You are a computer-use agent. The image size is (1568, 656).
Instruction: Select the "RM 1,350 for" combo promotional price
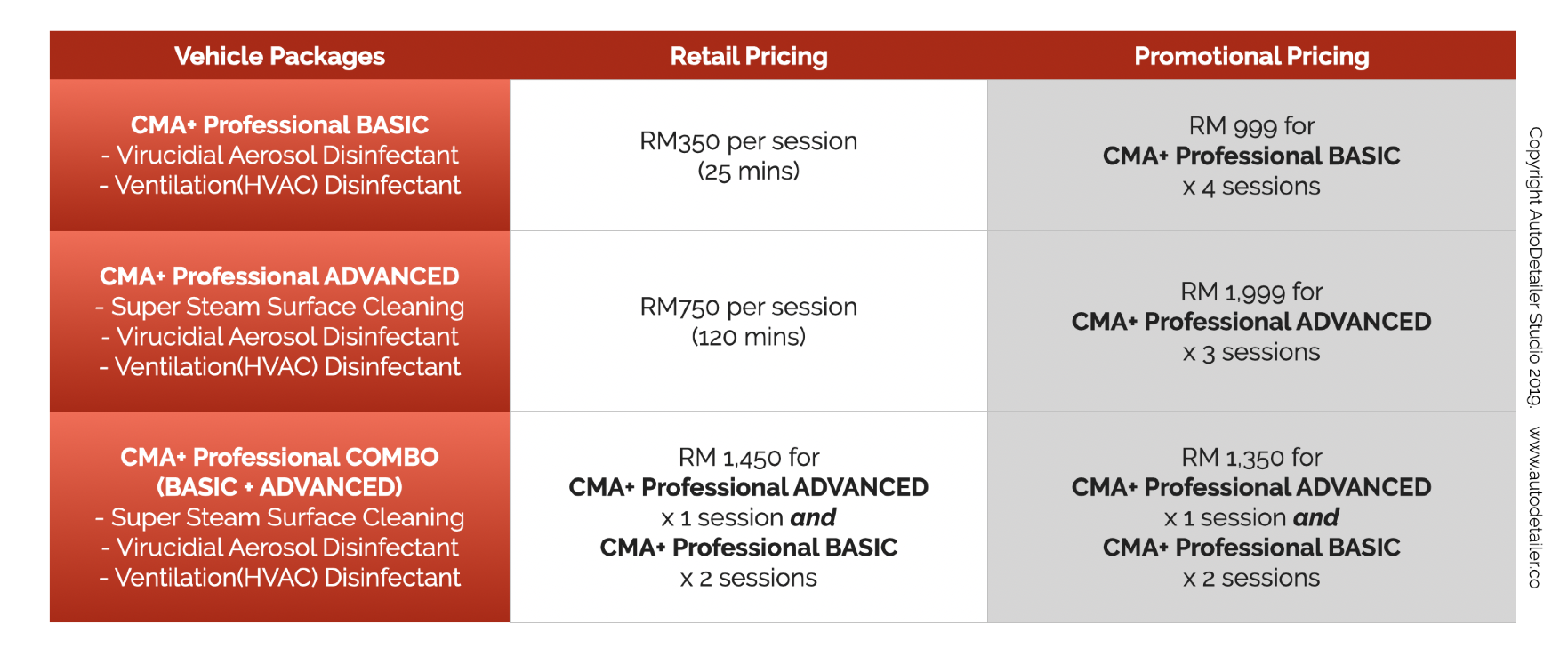tap(1251, 458)
